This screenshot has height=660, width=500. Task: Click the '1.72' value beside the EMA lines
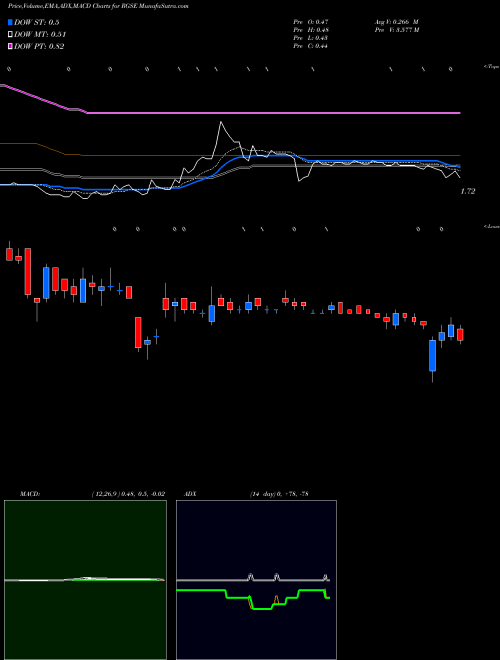click(x=468, y=192)
